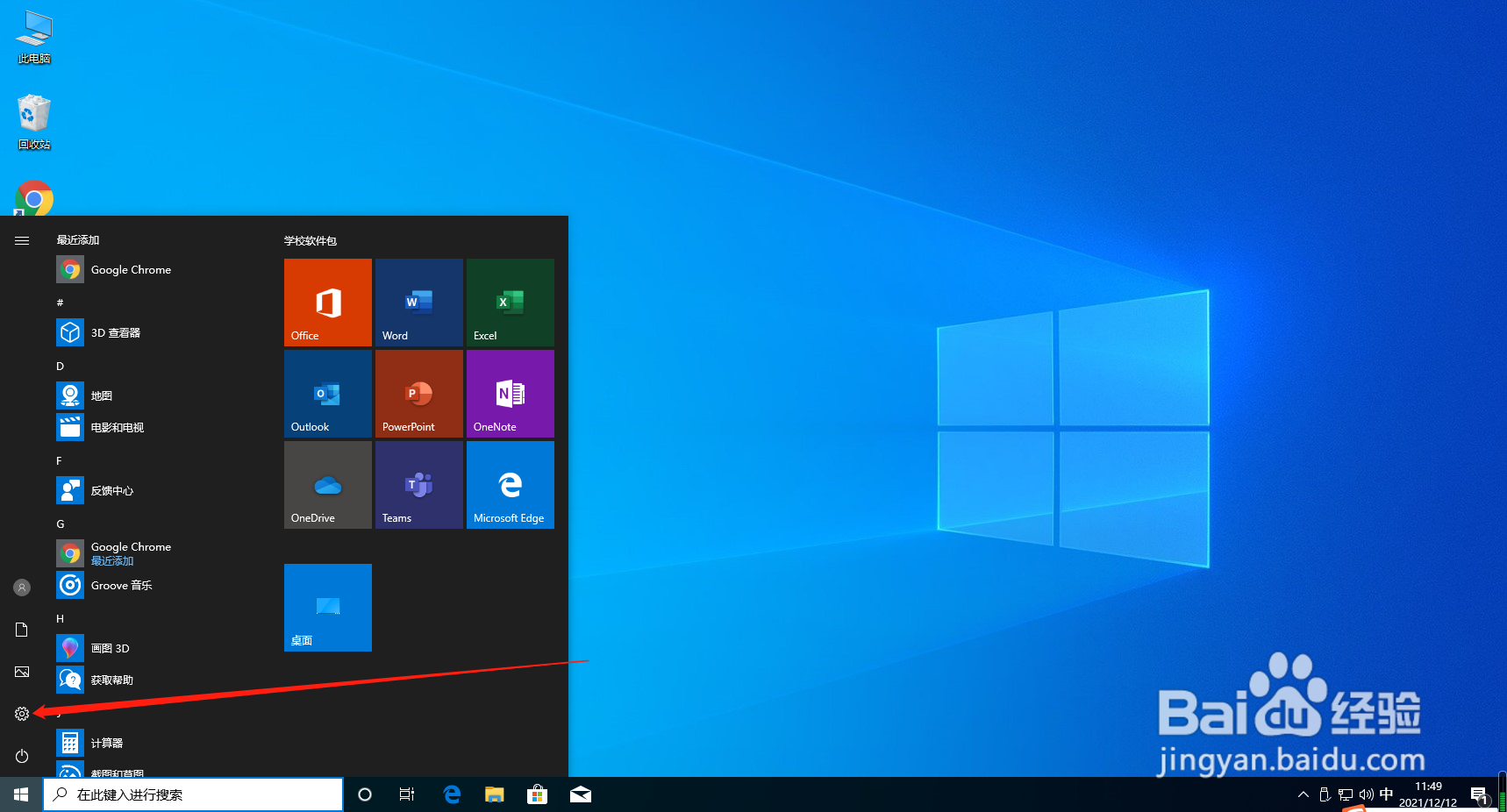
Task: Open 获取帮助 for Windows help
Action: tap(111, 679)
